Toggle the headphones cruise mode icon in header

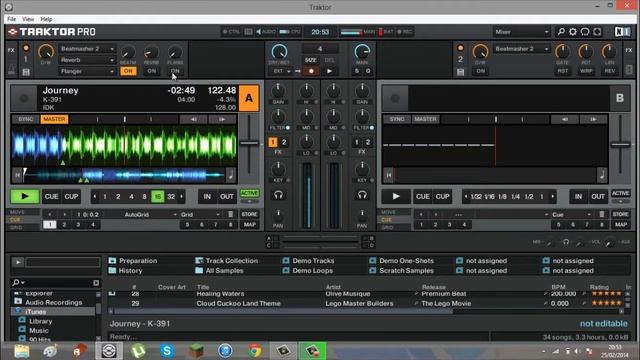tap(585, 32)
